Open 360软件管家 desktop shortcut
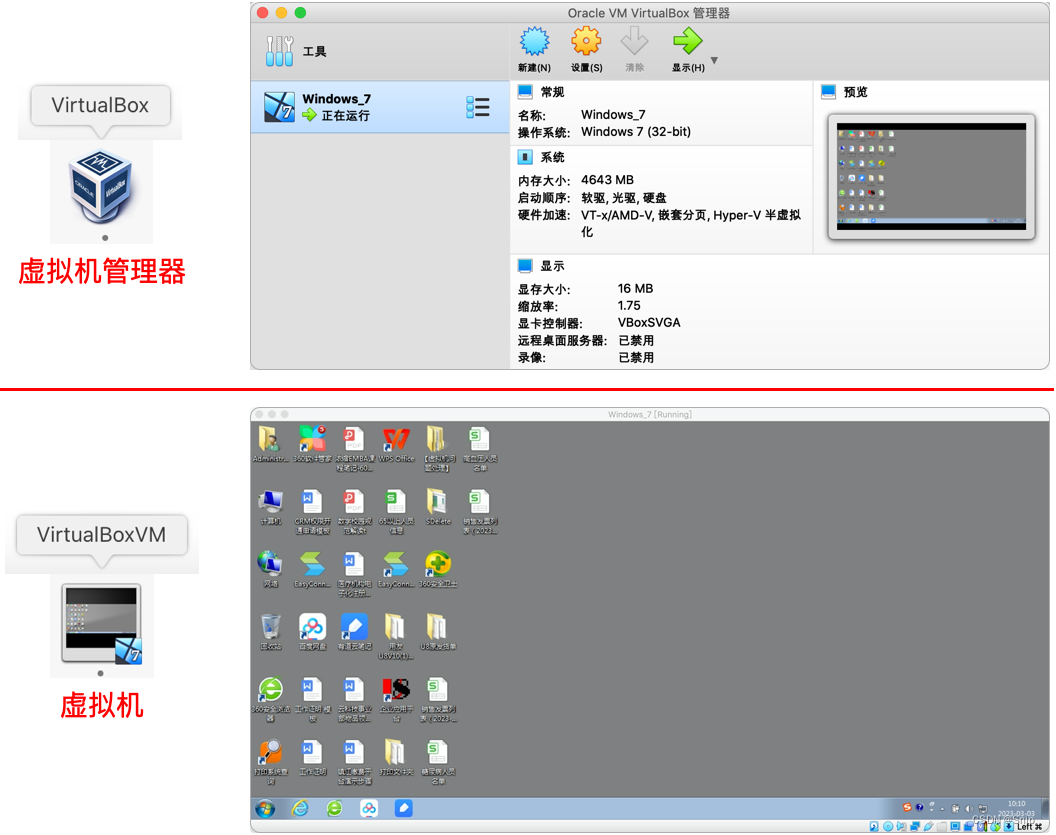The width and height of the screenshot is (1056, 835). click(x=312, y=444)
